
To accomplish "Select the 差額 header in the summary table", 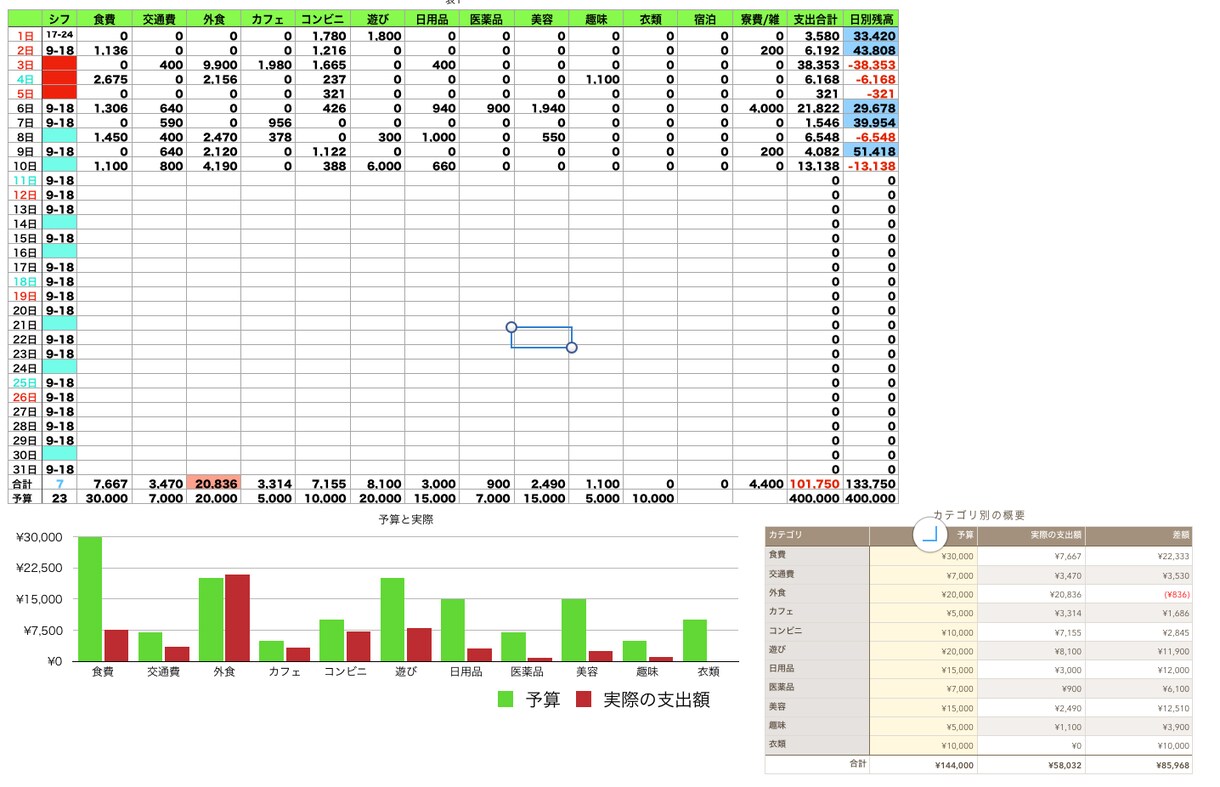I will coord(1139,535).
